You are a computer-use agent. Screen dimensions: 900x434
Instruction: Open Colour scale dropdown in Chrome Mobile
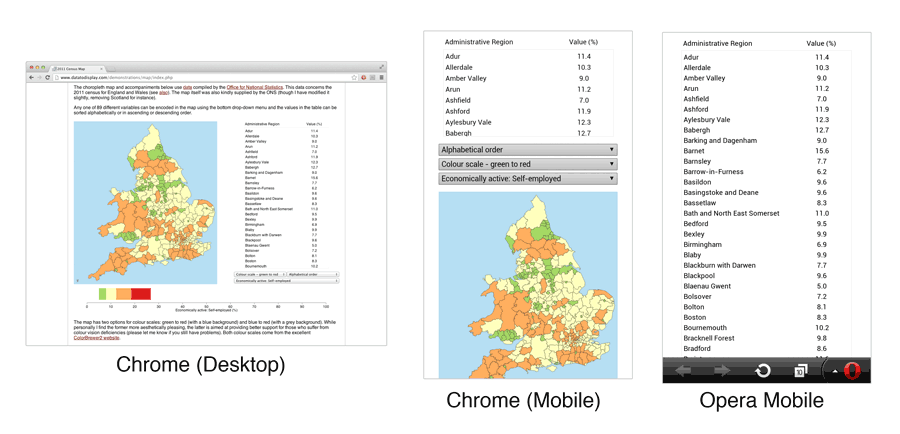tap(528, 164)
